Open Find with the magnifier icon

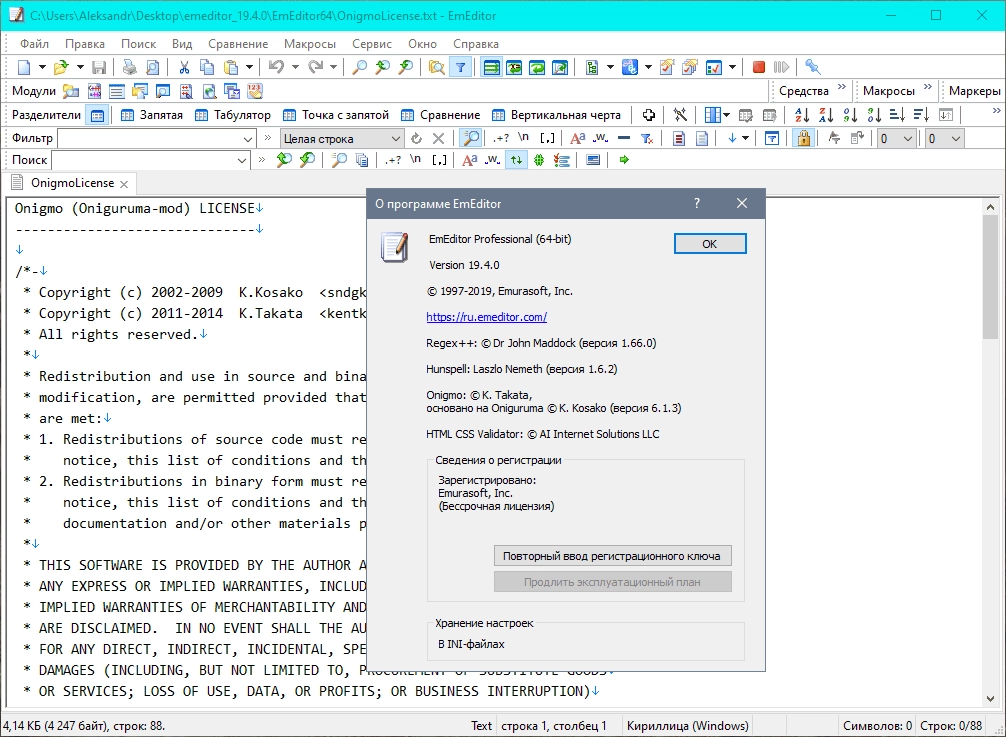360,67
